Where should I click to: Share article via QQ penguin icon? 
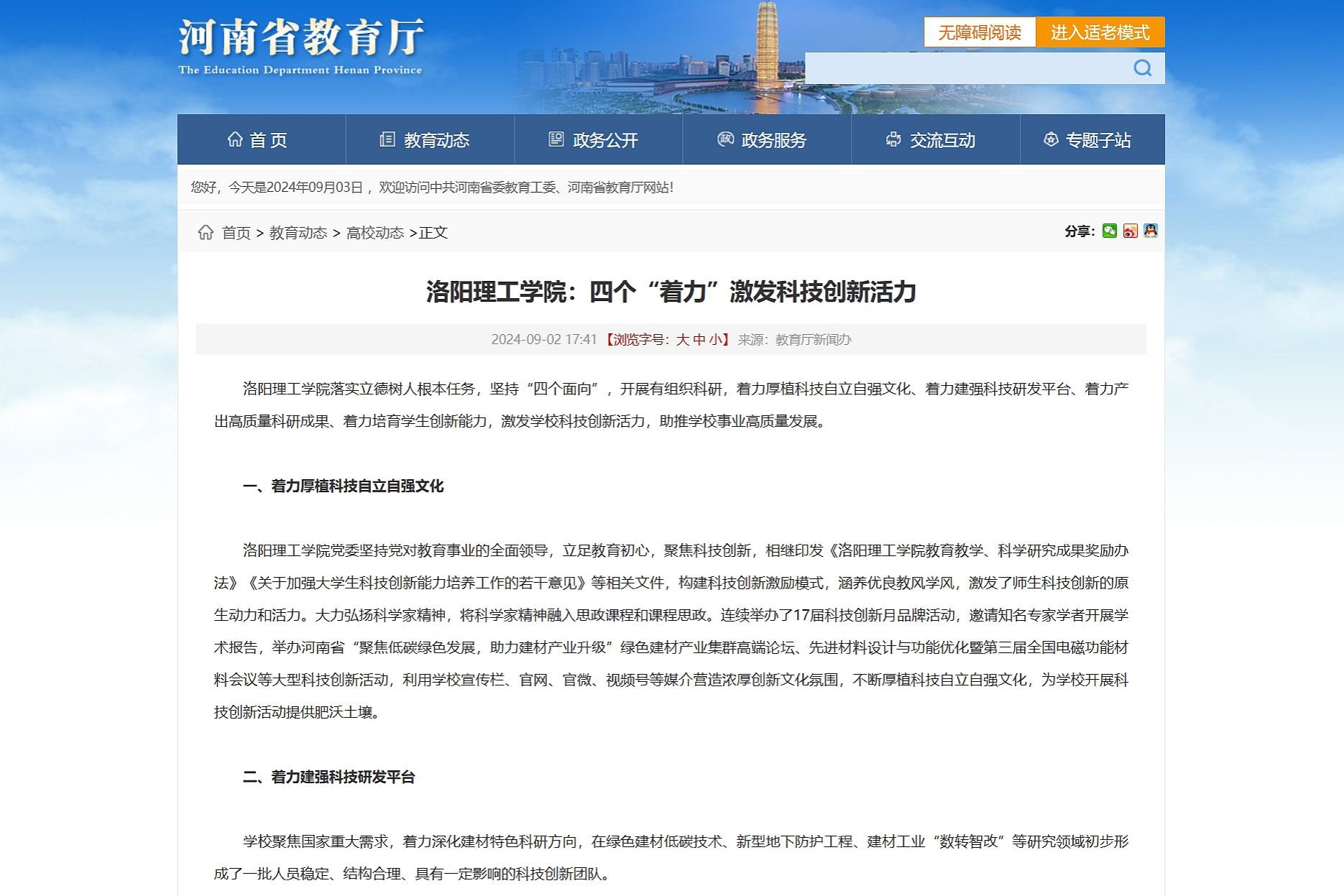(1151, 231)
